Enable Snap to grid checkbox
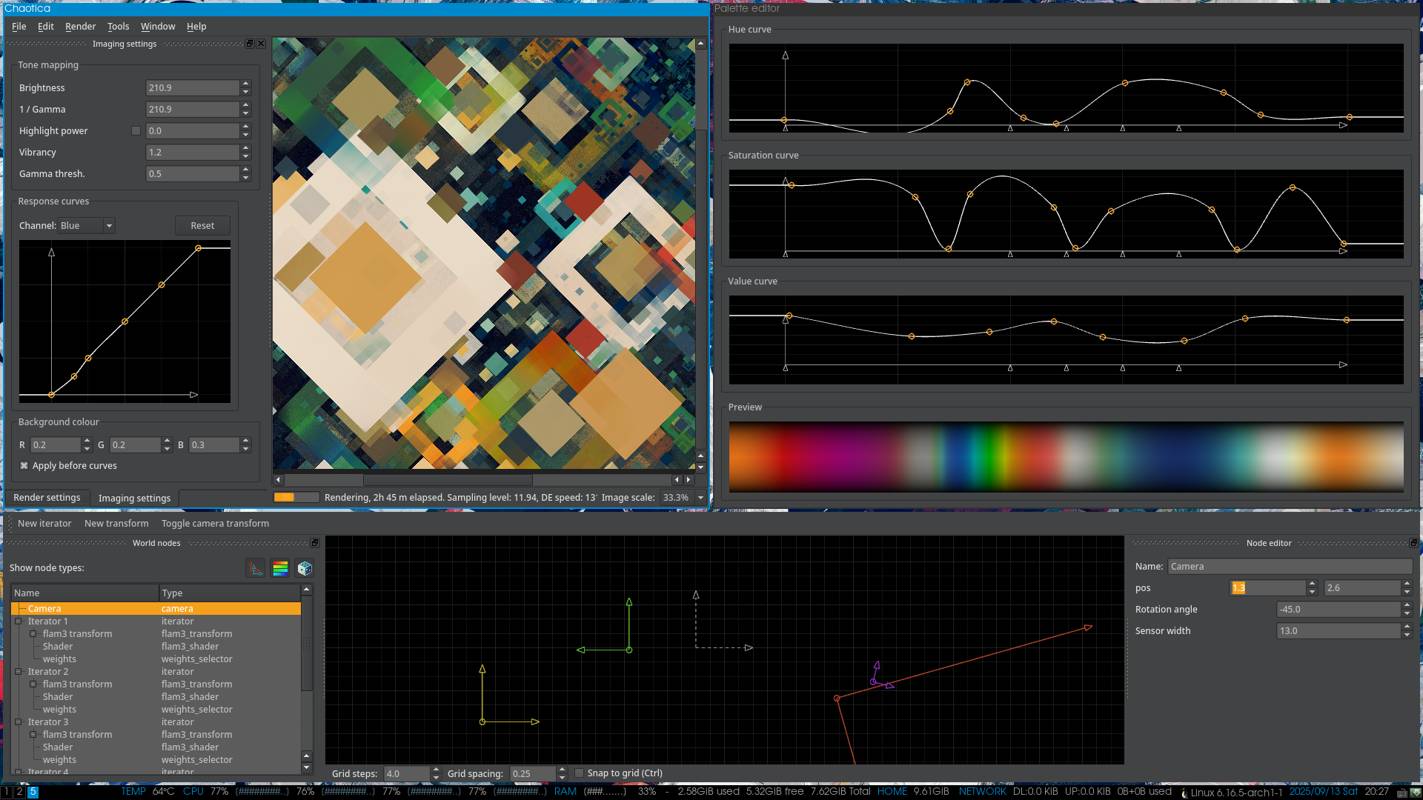 click(579, 773)
